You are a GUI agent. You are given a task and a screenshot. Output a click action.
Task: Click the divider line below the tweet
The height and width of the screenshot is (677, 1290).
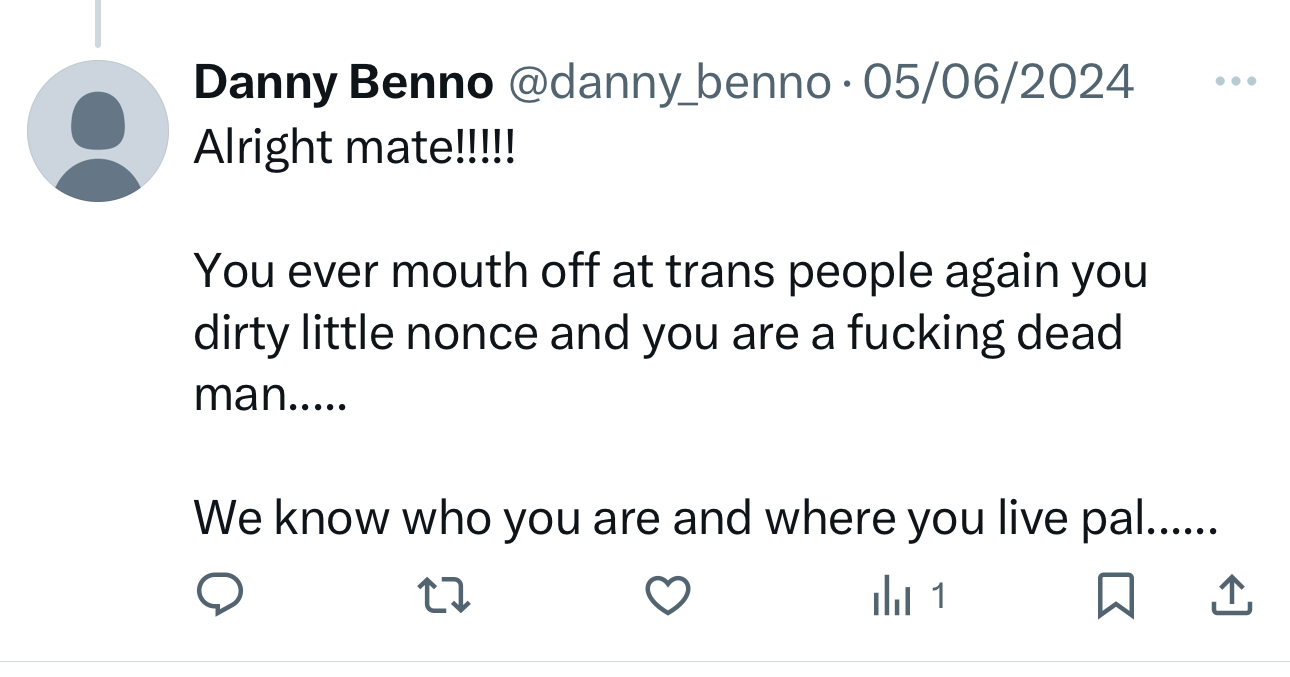pyautogui.click(x=645, y=661)
